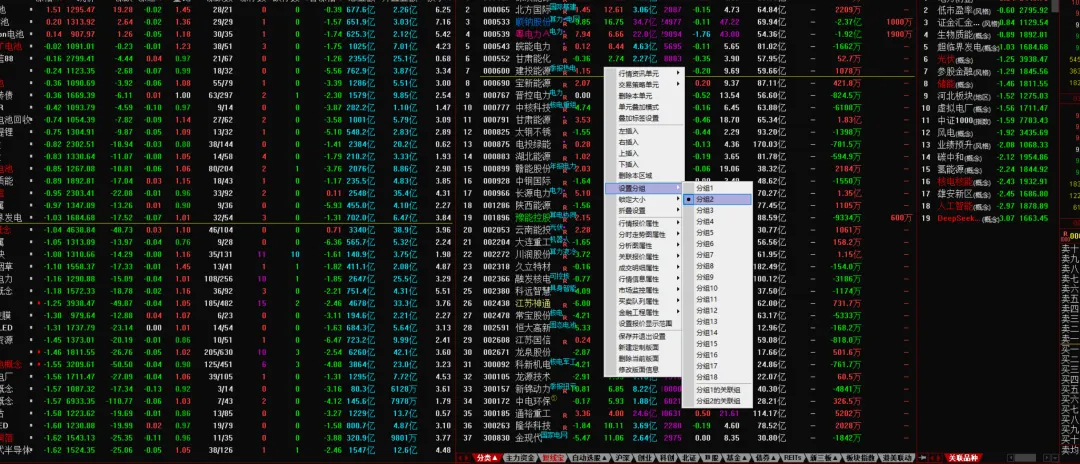This screenshot has height=464, width=1080.
Task: Choose 分组1的关联组 entry
Action: 716,390
